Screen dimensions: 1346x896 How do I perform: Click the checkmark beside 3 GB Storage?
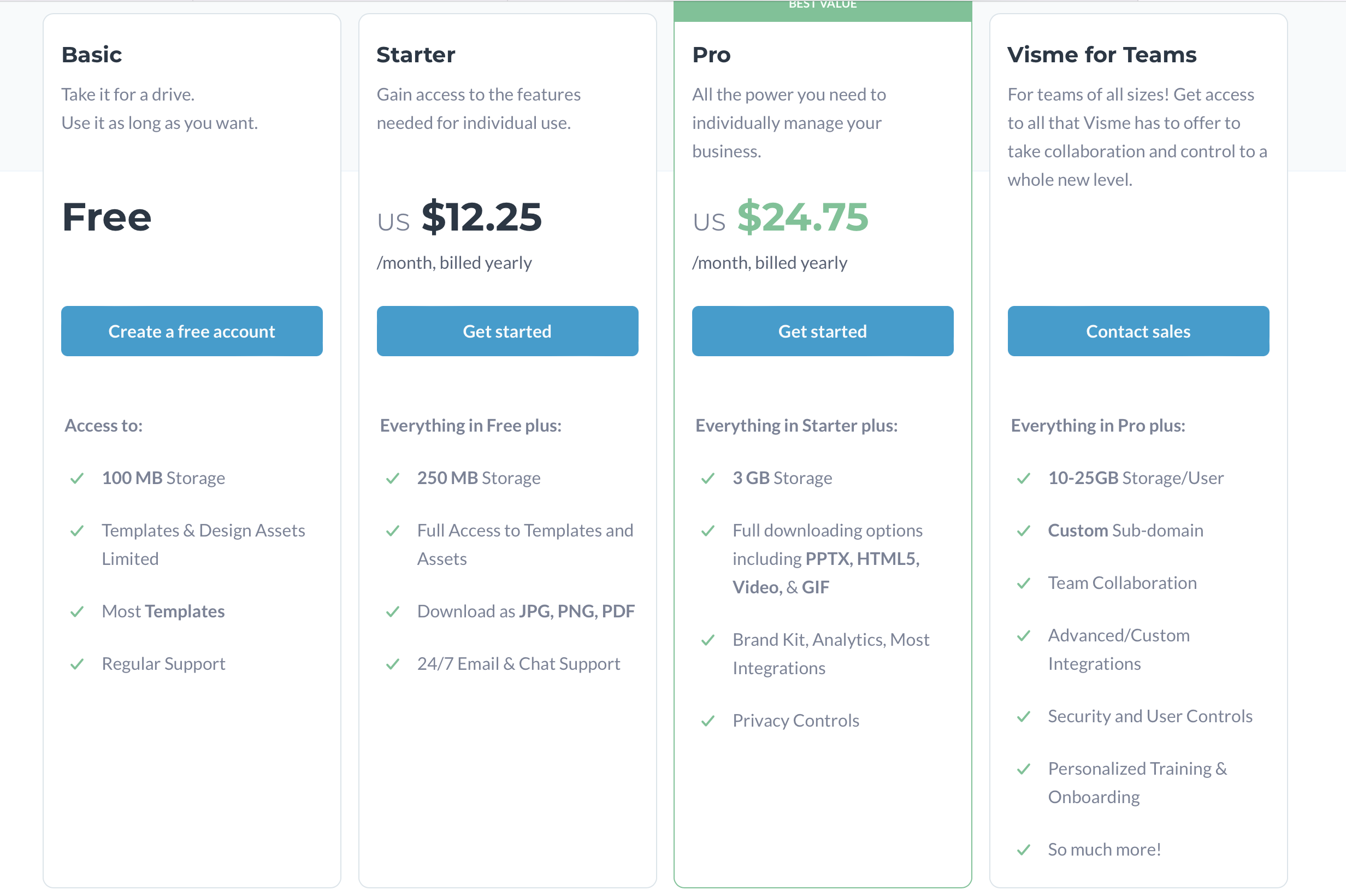pyautogui.click(x=708, y=478)
